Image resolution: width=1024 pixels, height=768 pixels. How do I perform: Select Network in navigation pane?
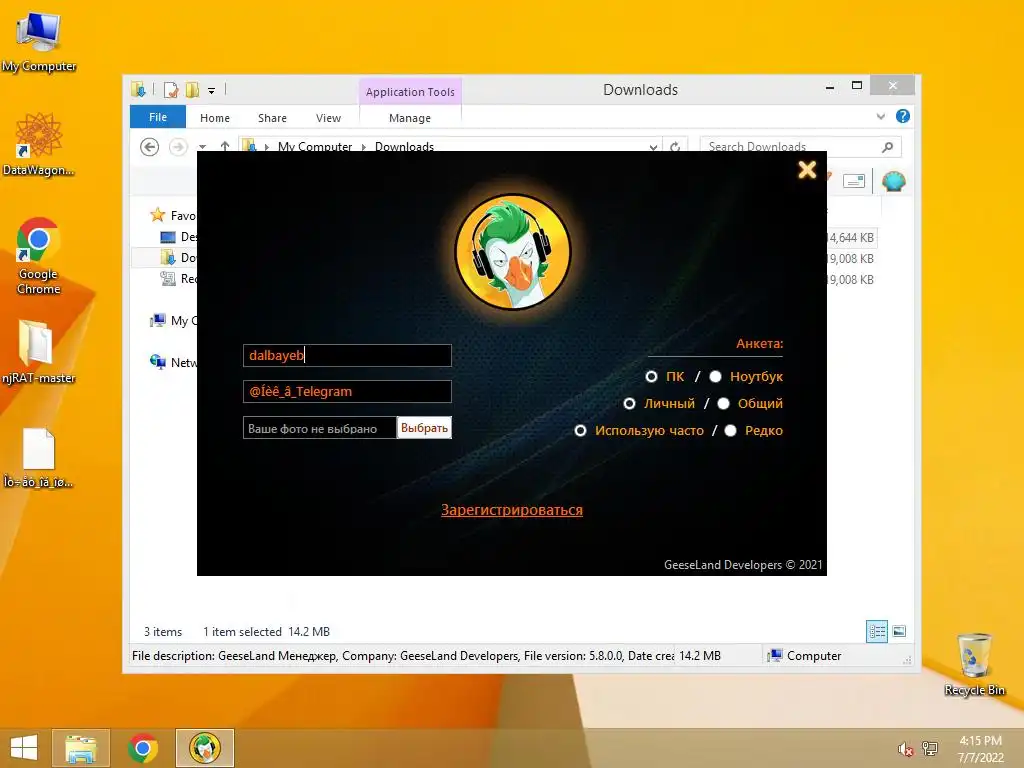tap(174, 362)
